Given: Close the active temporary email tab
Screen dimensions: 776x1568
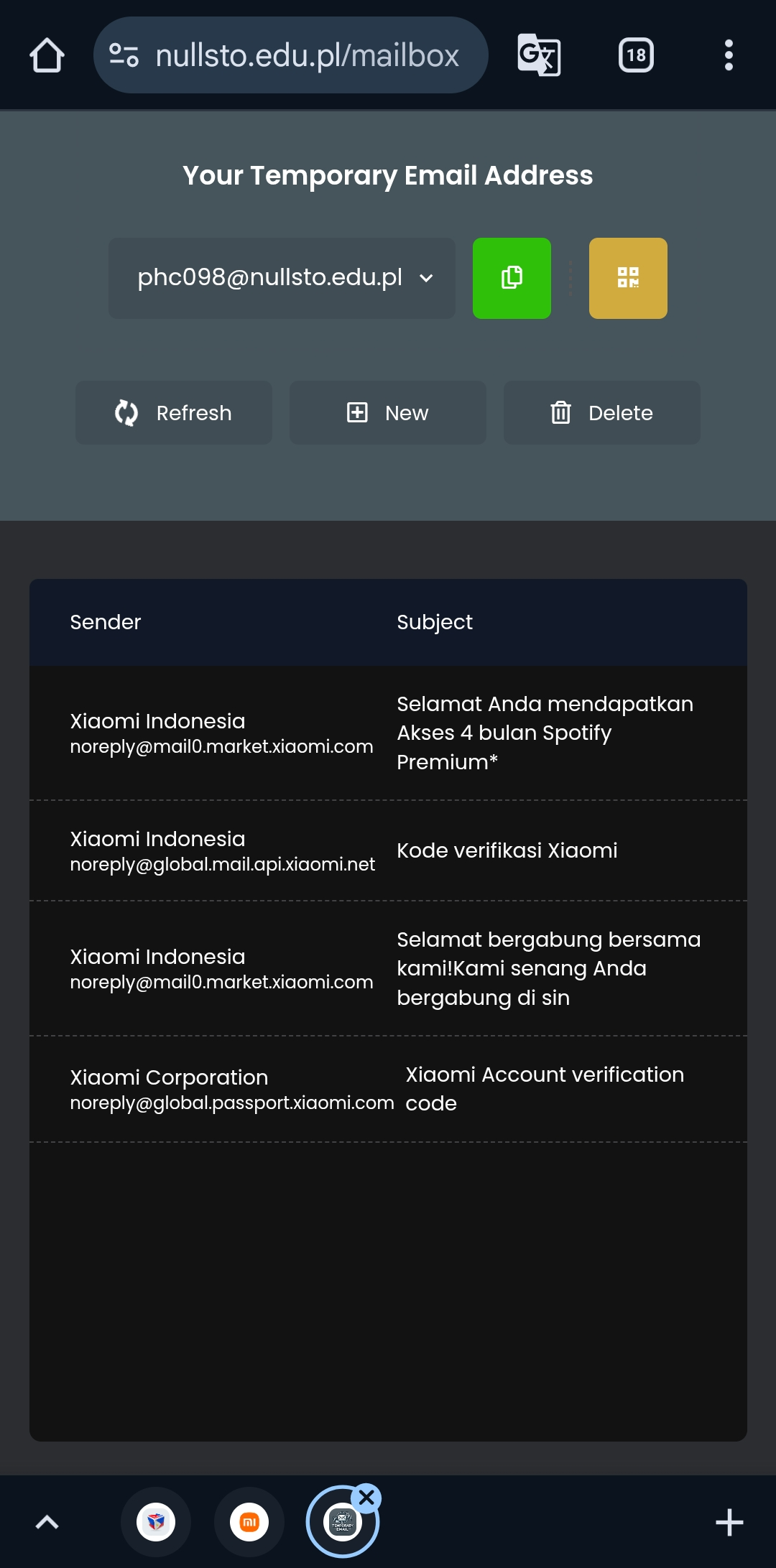Looking at the screenshot, I should click(367, 1498).
